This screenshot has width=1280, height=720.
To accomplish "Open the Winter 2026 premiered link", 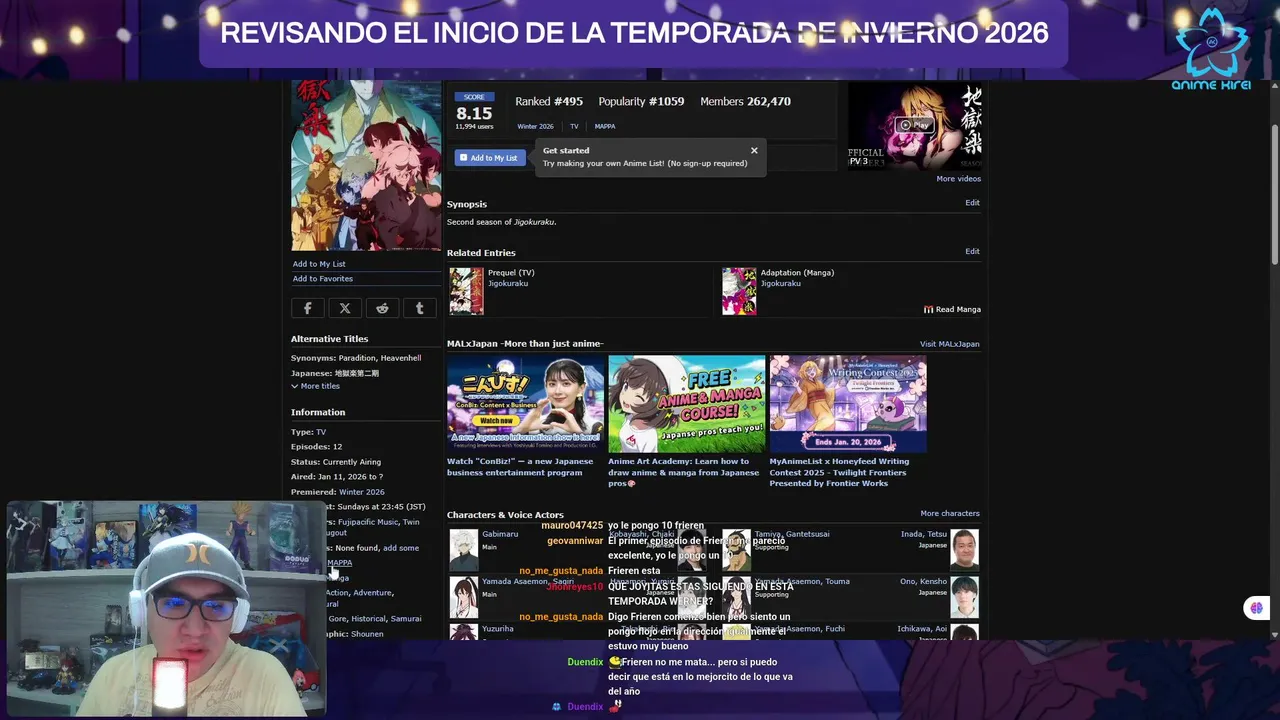I will pos(362,493).
